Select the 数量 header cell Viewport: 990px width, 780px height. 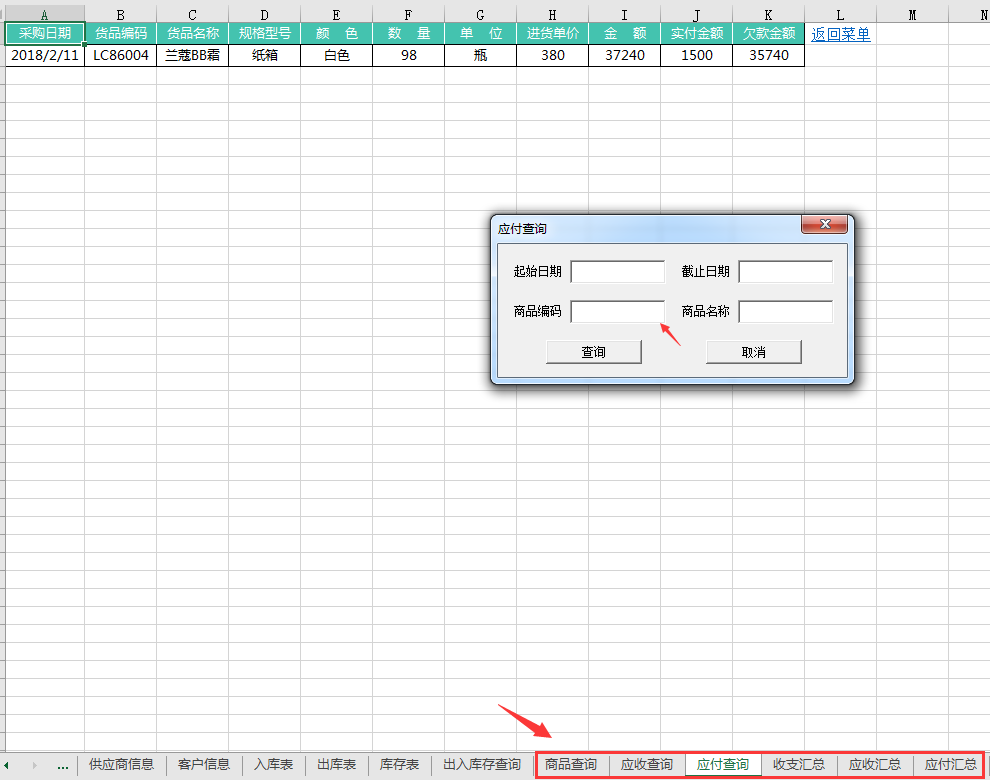pos(408,33)
